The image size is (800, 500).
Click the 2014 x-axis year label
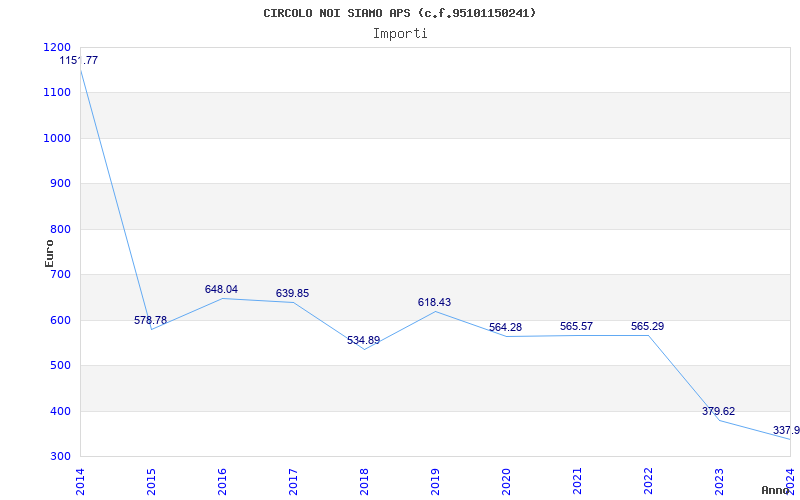coord(80,481)
